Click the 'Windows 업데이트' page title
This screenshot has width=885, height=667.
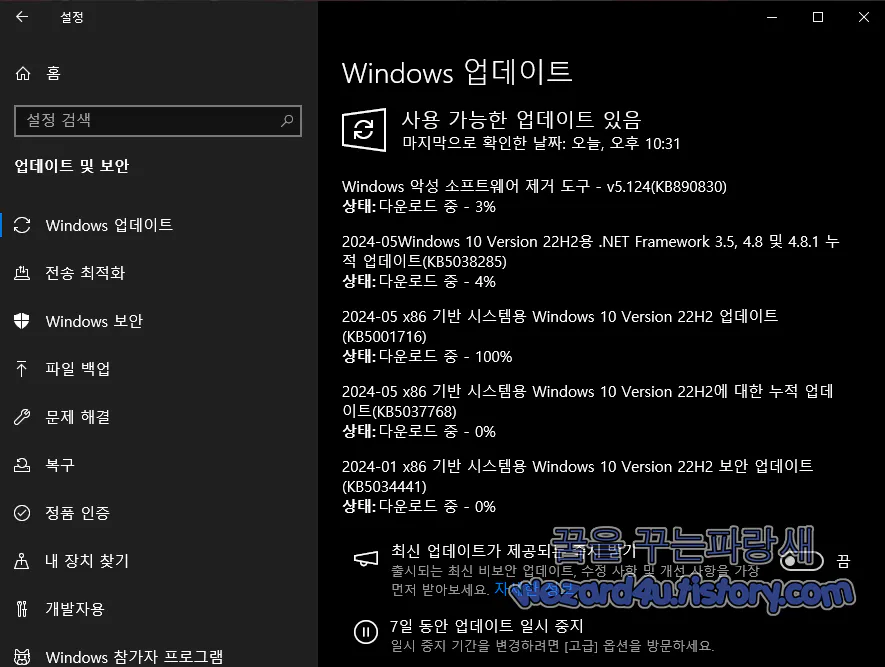coord(457,72)
